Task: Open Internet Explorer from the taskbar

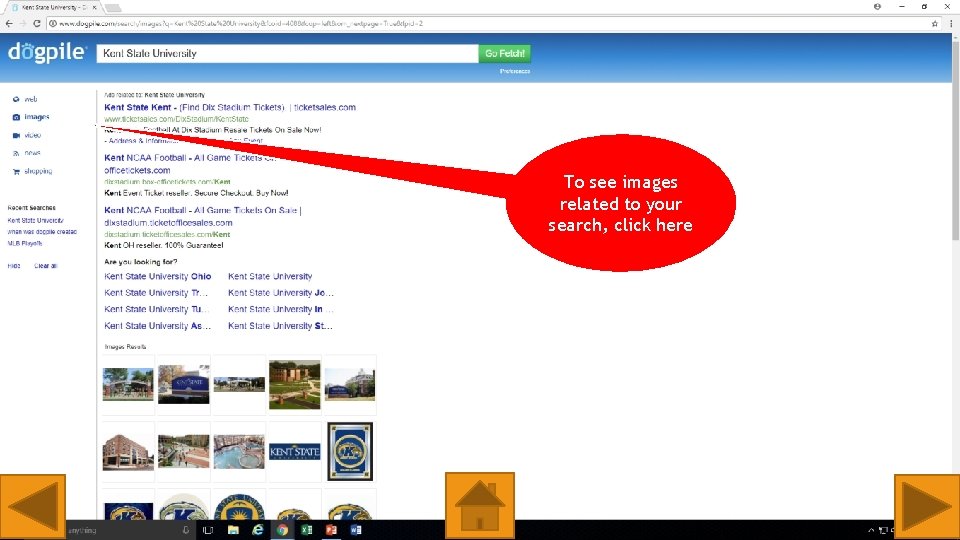Action: [x=258, y=530]
